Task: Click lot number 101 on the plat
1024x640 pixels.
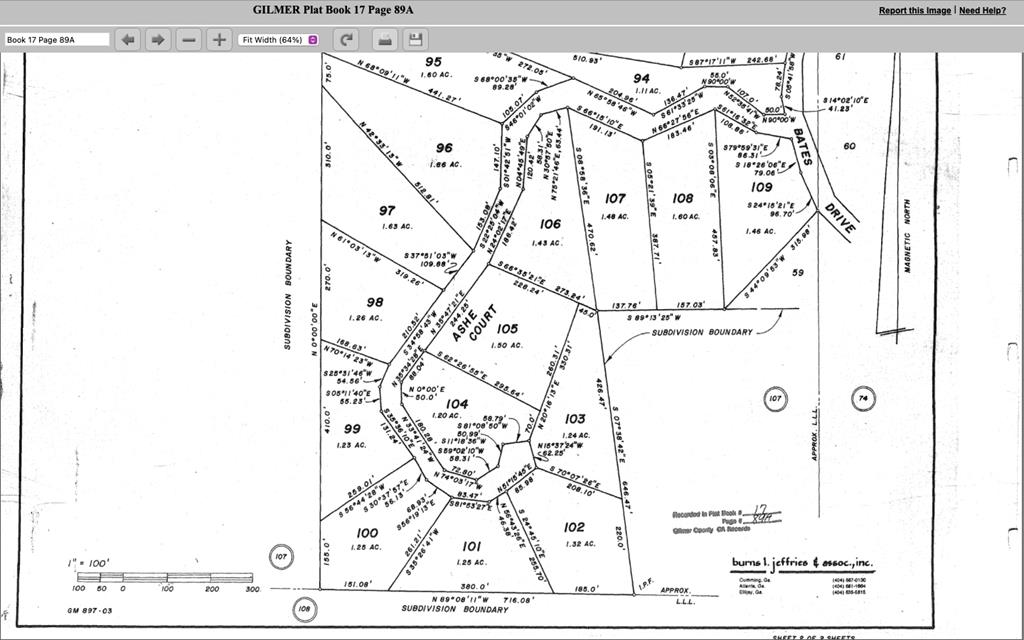Action: (x=471, y=546)
